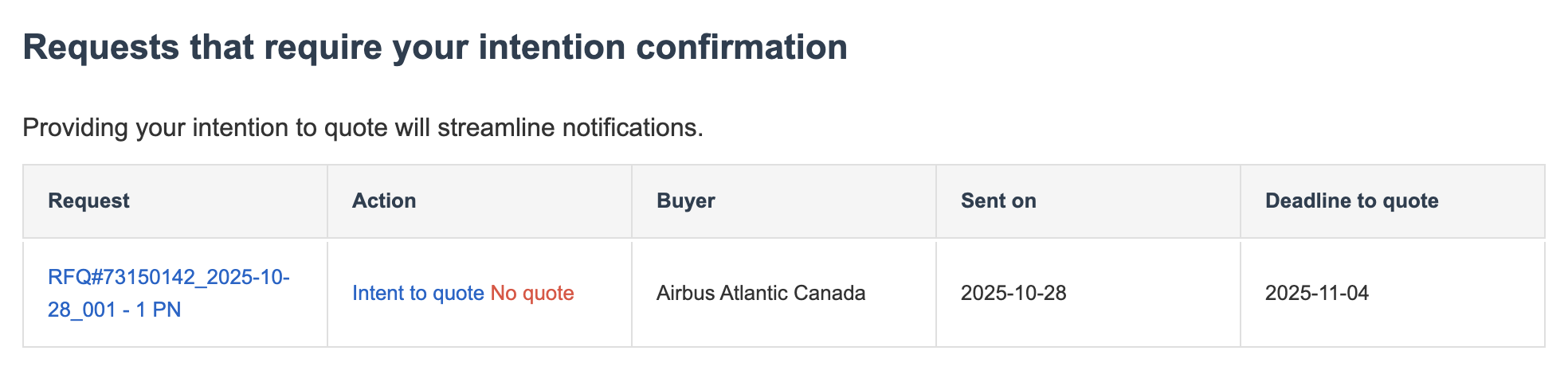Click the "Requests that require your intention confirmation" heading

(x=435, y=48)
